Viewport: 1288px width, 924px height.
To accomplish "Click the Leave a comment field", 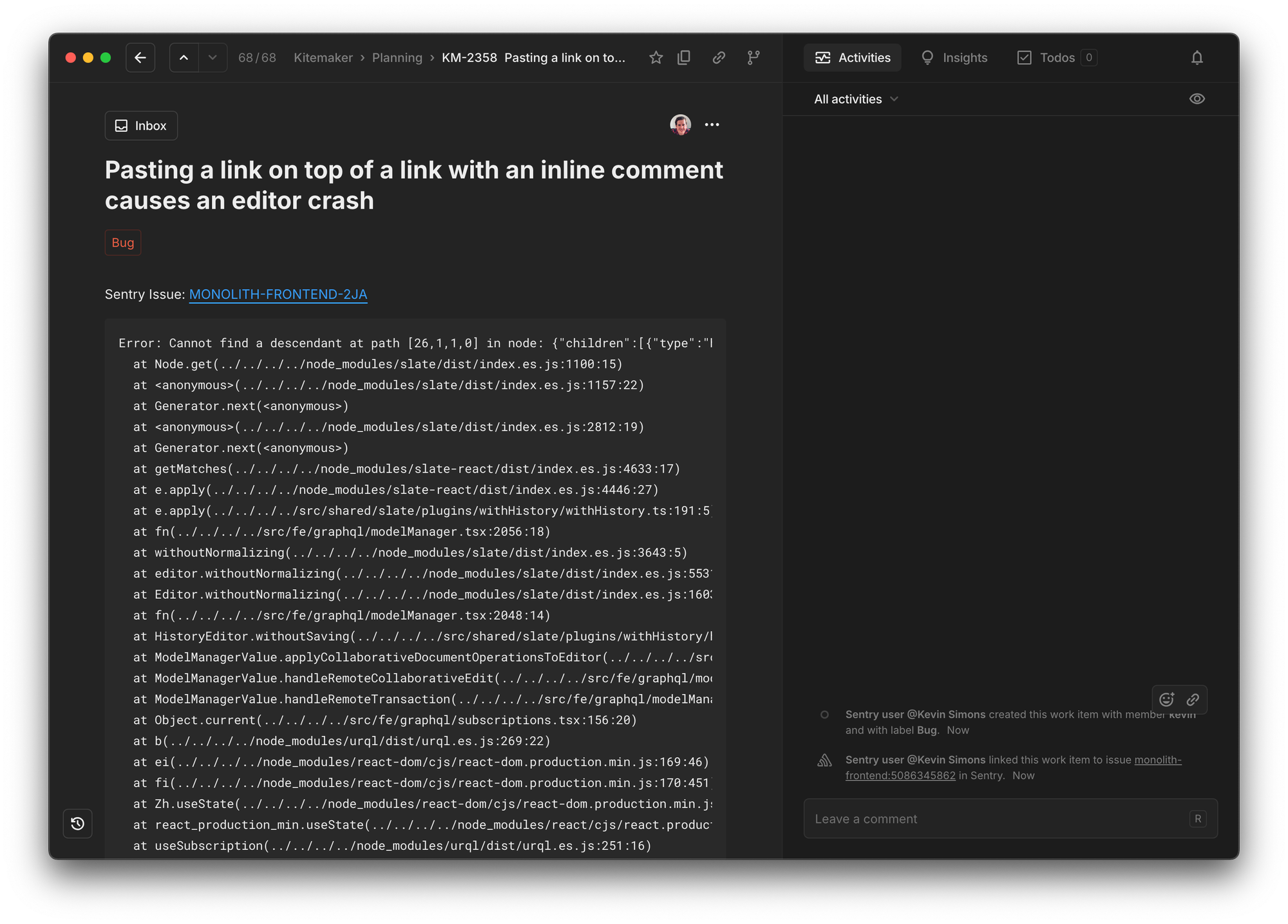I will pos(995,819).
